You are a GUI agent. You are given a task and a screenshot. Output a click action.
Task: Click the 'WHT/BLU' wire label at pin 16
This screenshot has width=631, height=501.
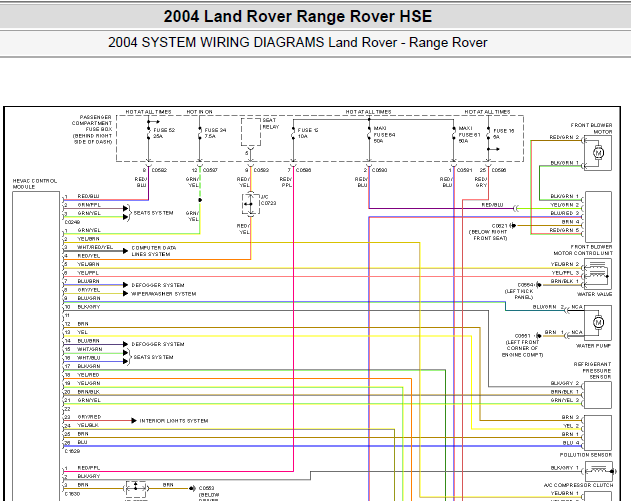tap(89, 358)
